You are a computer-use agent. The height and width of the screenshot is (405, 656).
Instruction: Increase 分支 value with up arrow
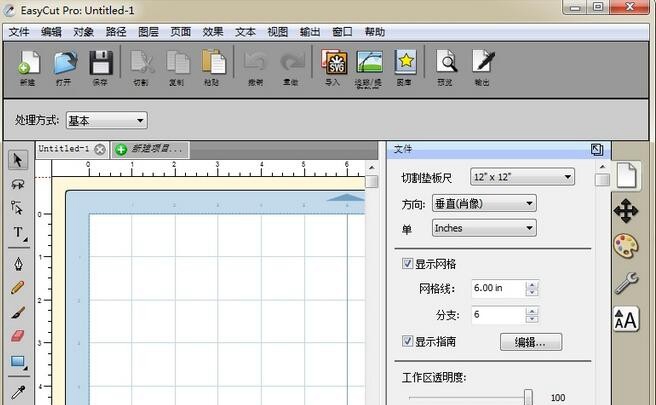point(532,311)
